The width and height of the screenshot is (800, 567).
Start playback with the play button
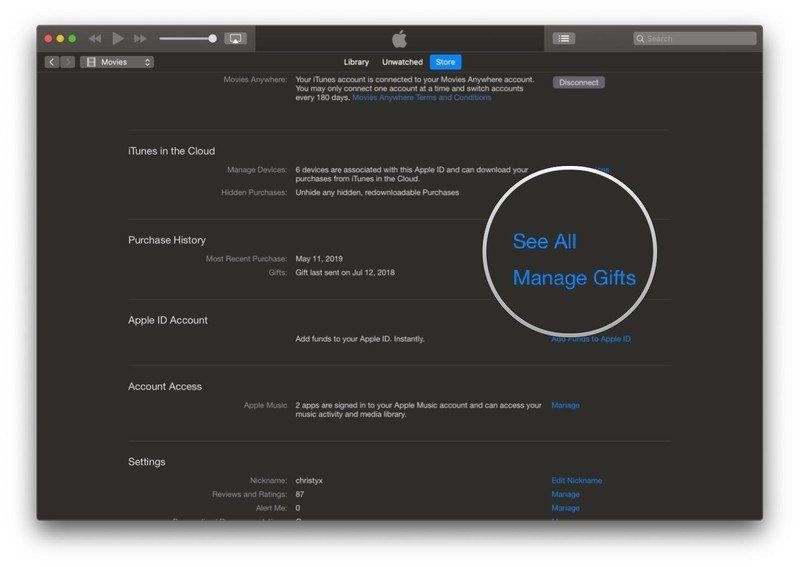tap(118, 38)
